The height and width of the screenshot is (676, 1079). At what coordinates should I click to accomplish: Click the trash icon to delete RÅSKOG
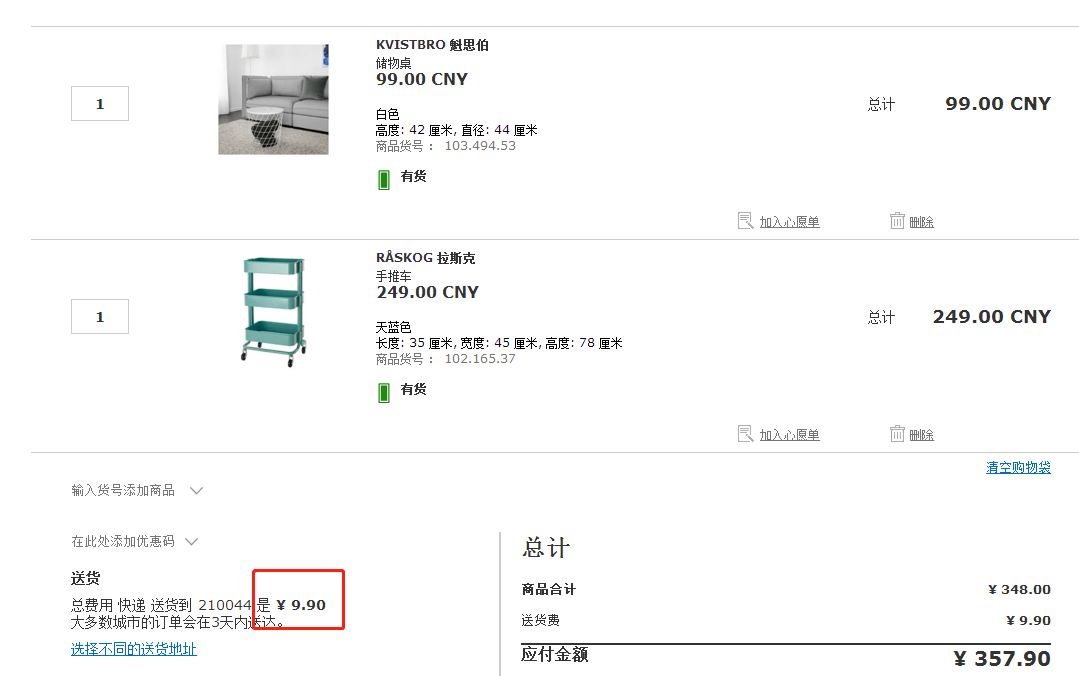click(x=899, y=434)
